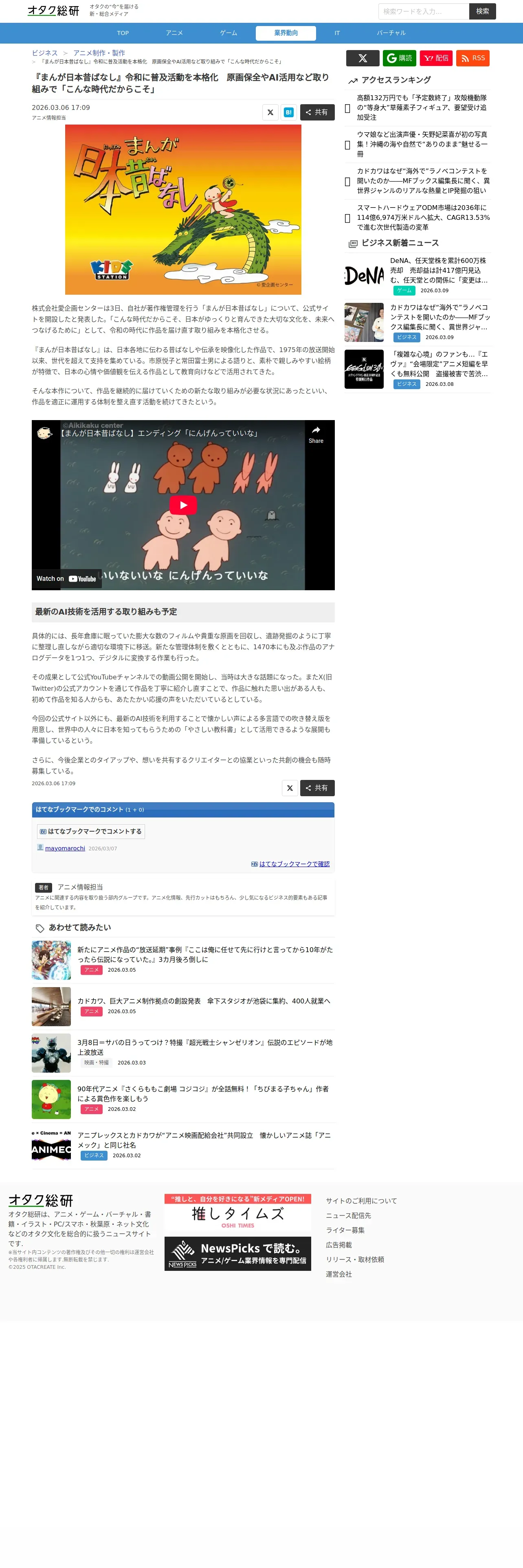The height and width of the screenshot is (1568, 523).
Task: Share on X using icon below article date
Action: (270, 112)
